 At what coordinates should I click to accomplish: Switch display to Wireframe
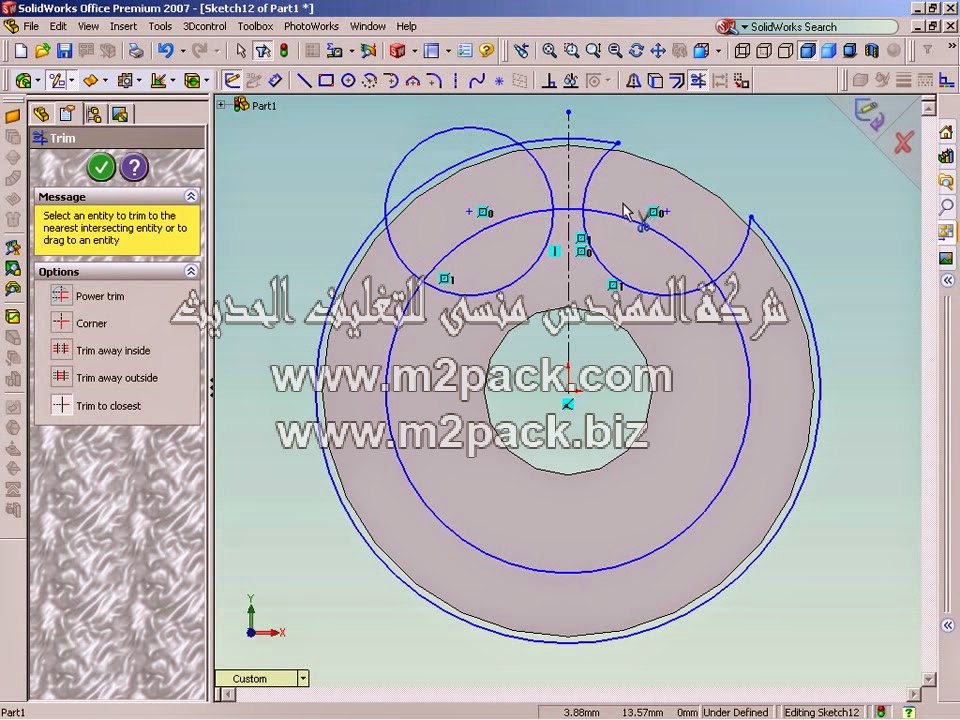(x=742, y=51)
